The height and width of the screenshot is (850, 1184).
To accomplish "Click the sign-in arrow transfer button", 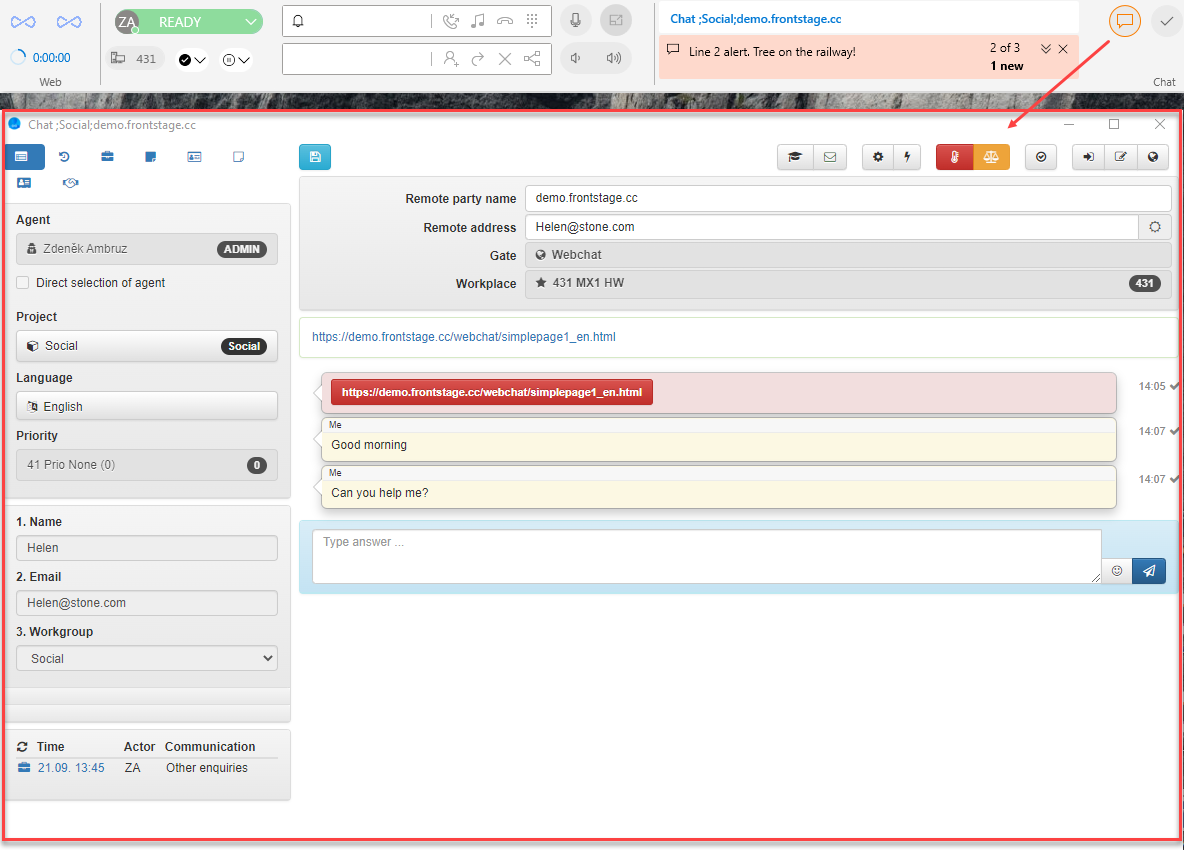I will (1088, 157).
